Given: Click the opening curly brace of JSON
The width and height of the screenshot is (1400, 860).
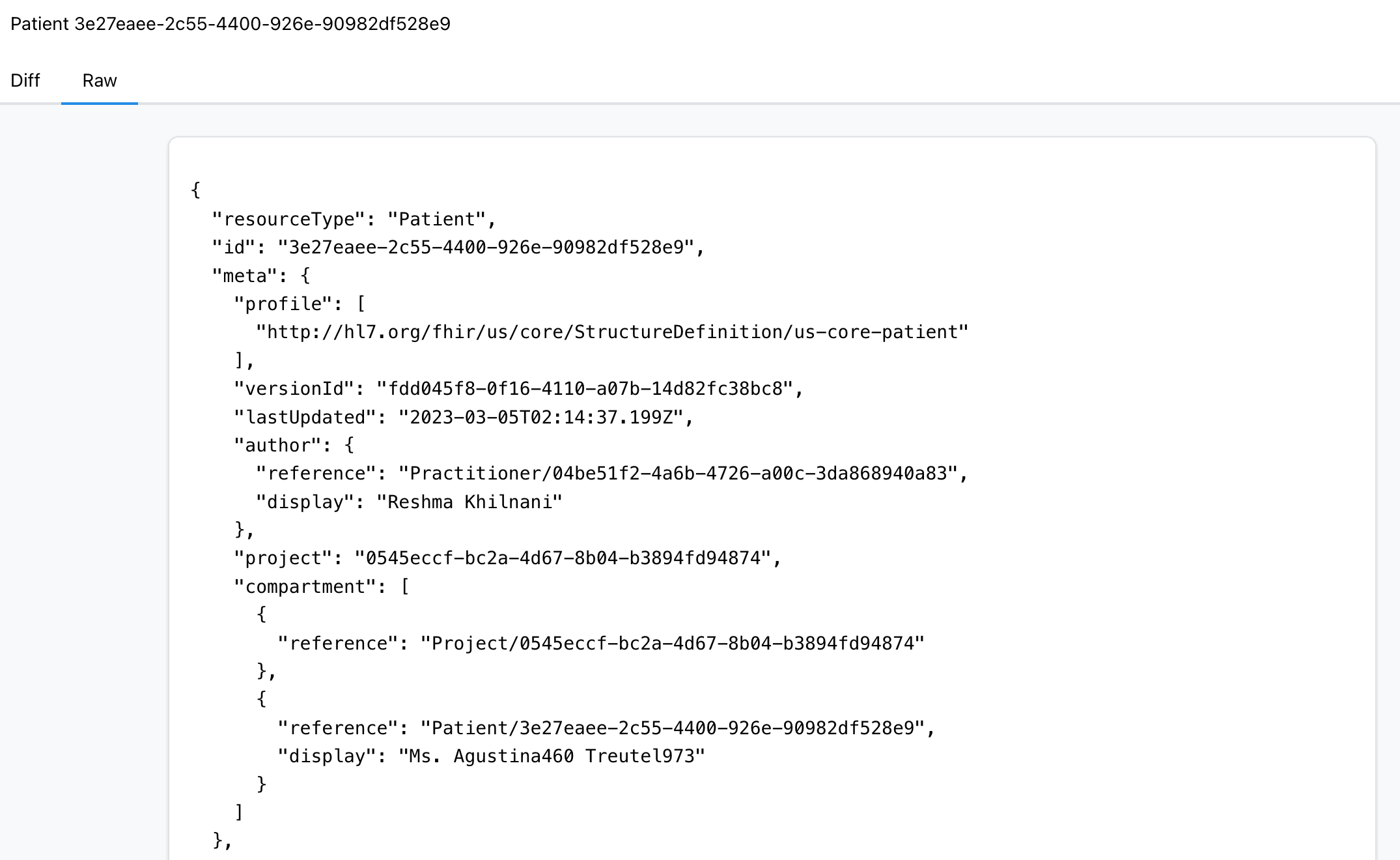Looking at the screenshot, I should [195, 190].
